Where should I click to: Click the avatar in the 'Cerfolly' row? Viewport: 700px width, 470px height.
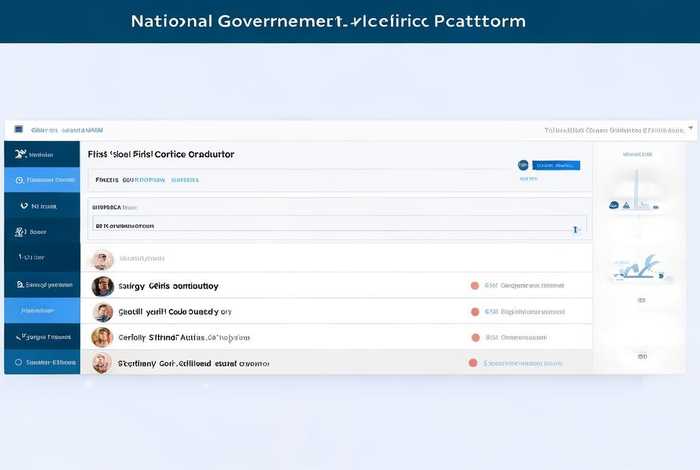(102, 337)
